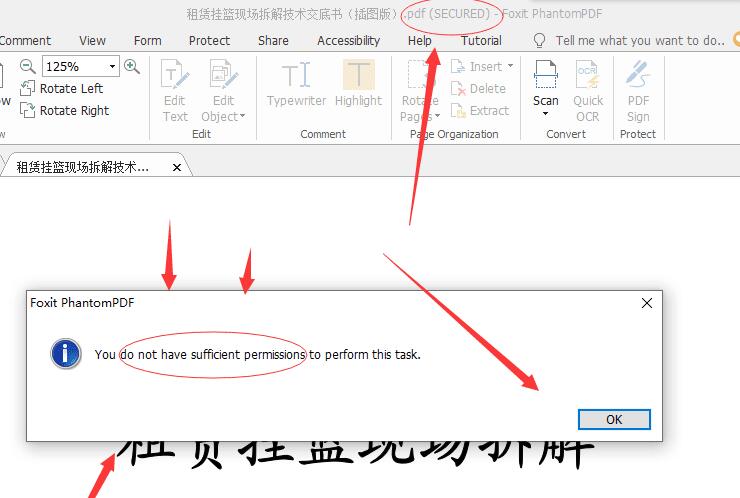Viewport: 740px width, 498px height.
Task: Open the Help ribbon tab
Action: (x=420, y=41)
